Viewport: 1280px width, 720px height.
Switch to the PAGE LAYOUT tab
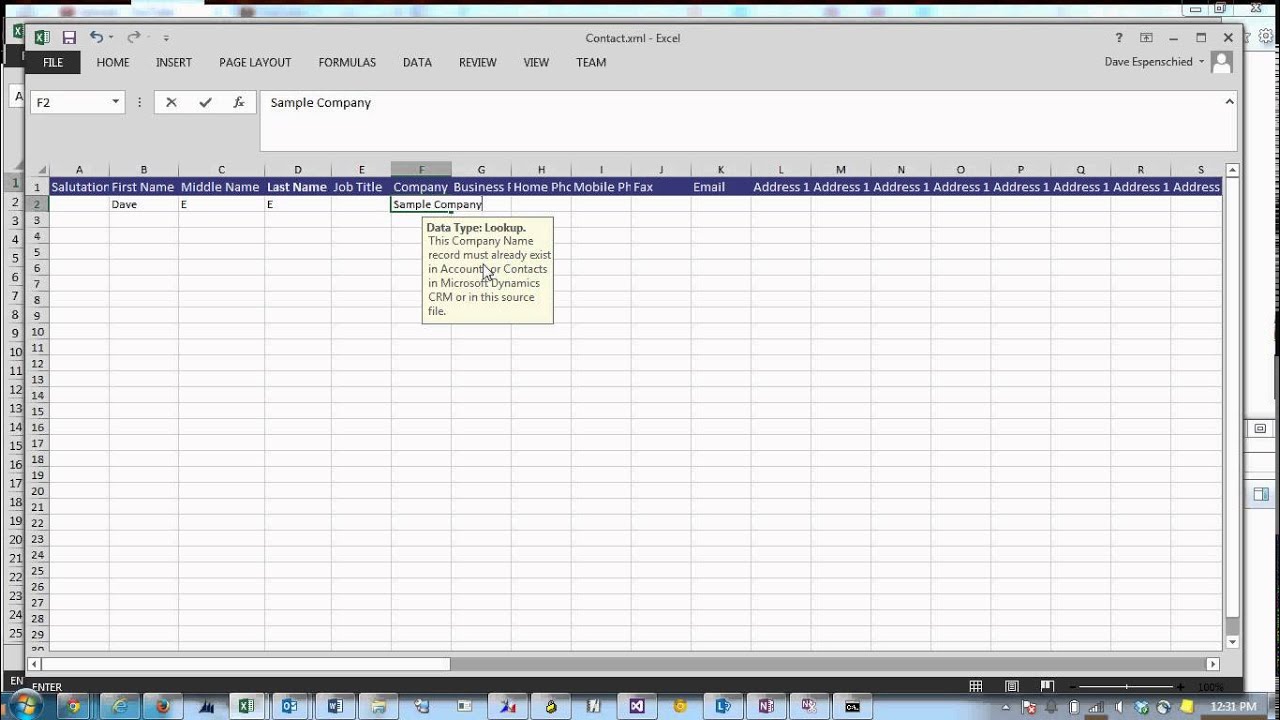pos(255,62)
